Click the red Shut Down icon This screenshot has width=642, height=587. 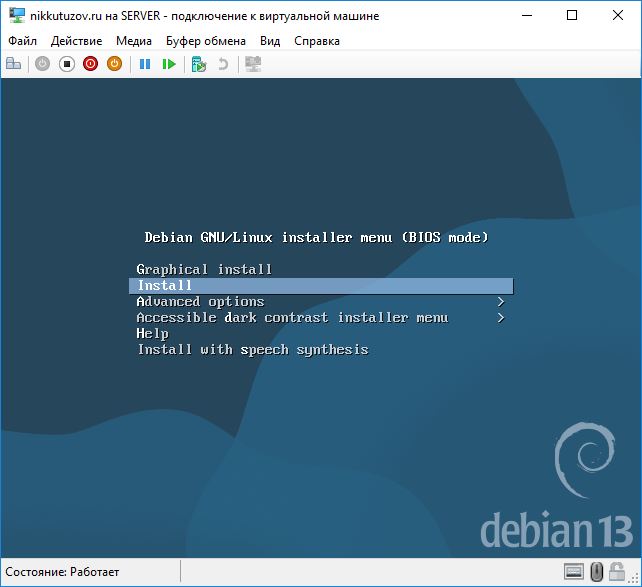91,64
